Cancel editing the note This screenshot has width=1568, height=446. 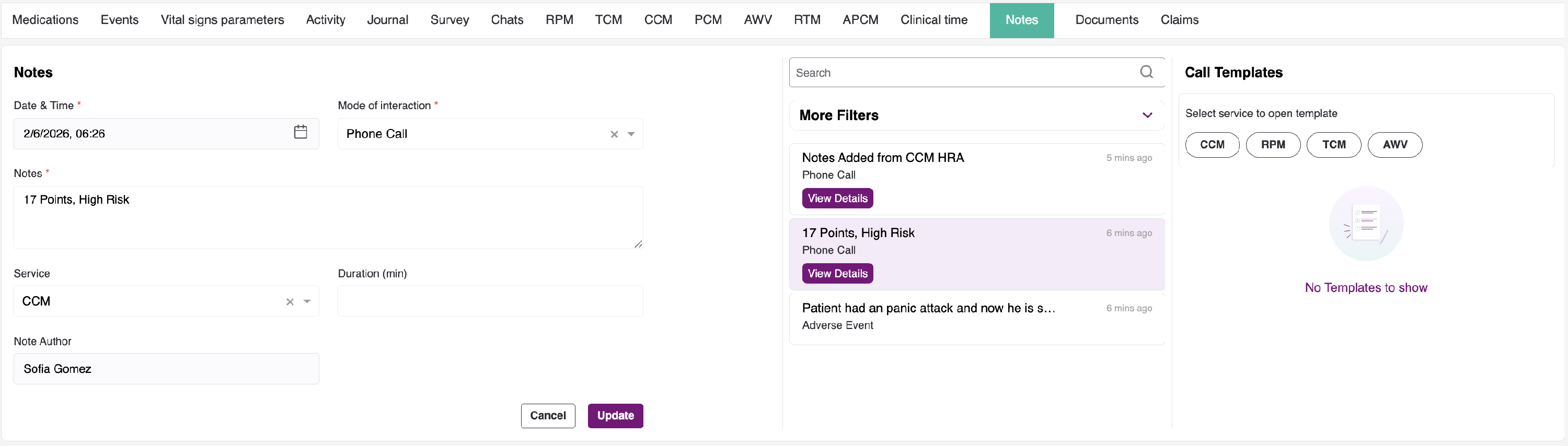coord(547,416)
